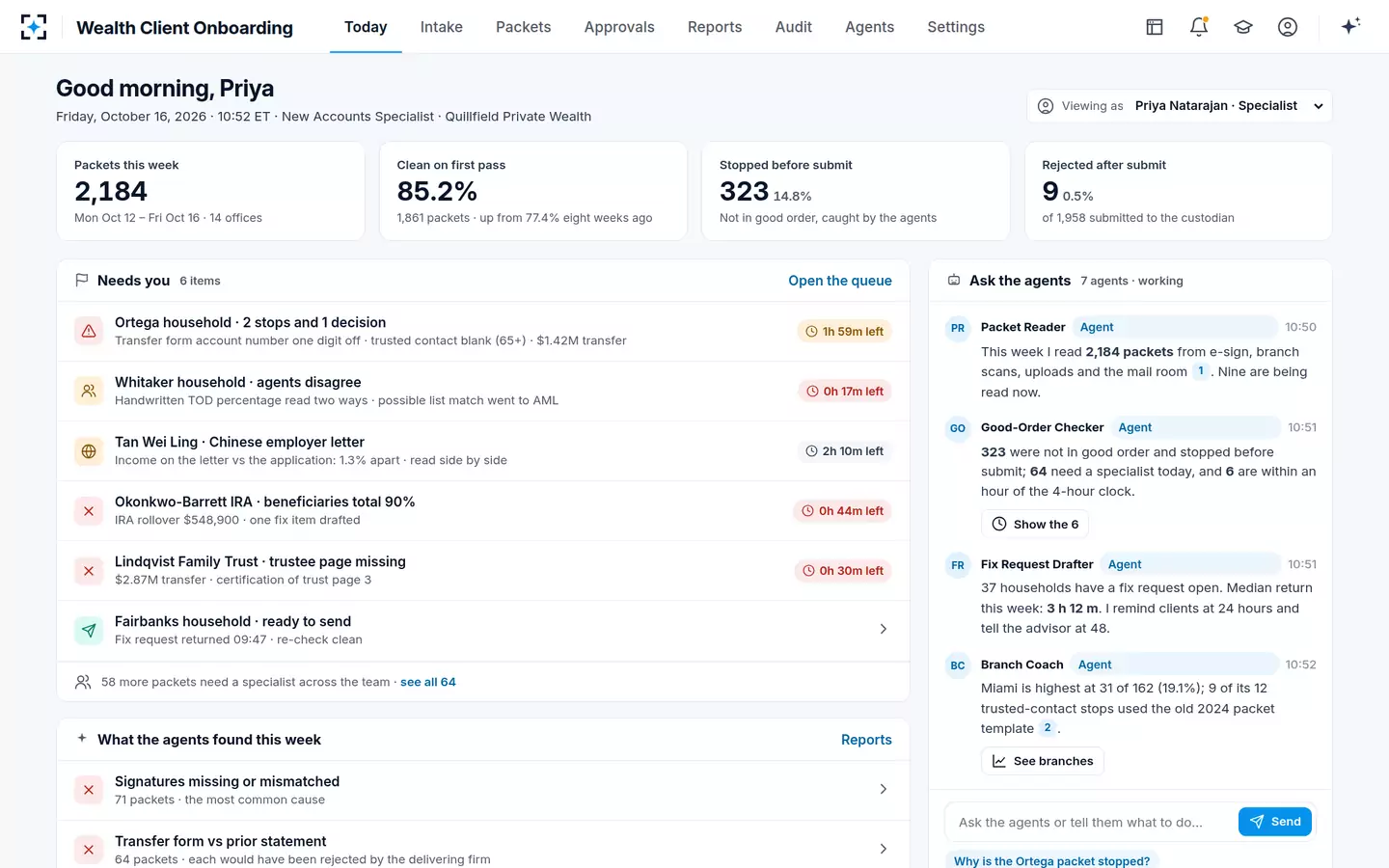Open the Viewing as Priya Natarajan dropdown
The height and width of the screenshot is (868, 1389).
[1179, 106]
